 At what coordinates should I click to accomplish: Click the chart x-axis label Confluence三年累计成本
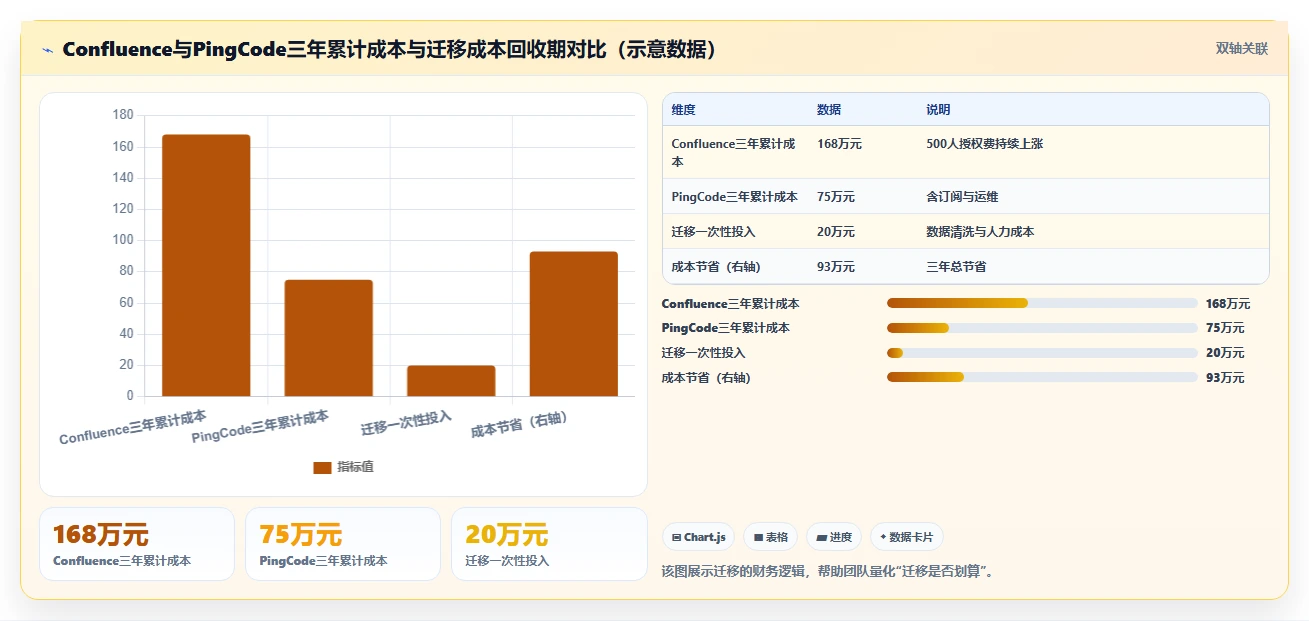point(133,427)
